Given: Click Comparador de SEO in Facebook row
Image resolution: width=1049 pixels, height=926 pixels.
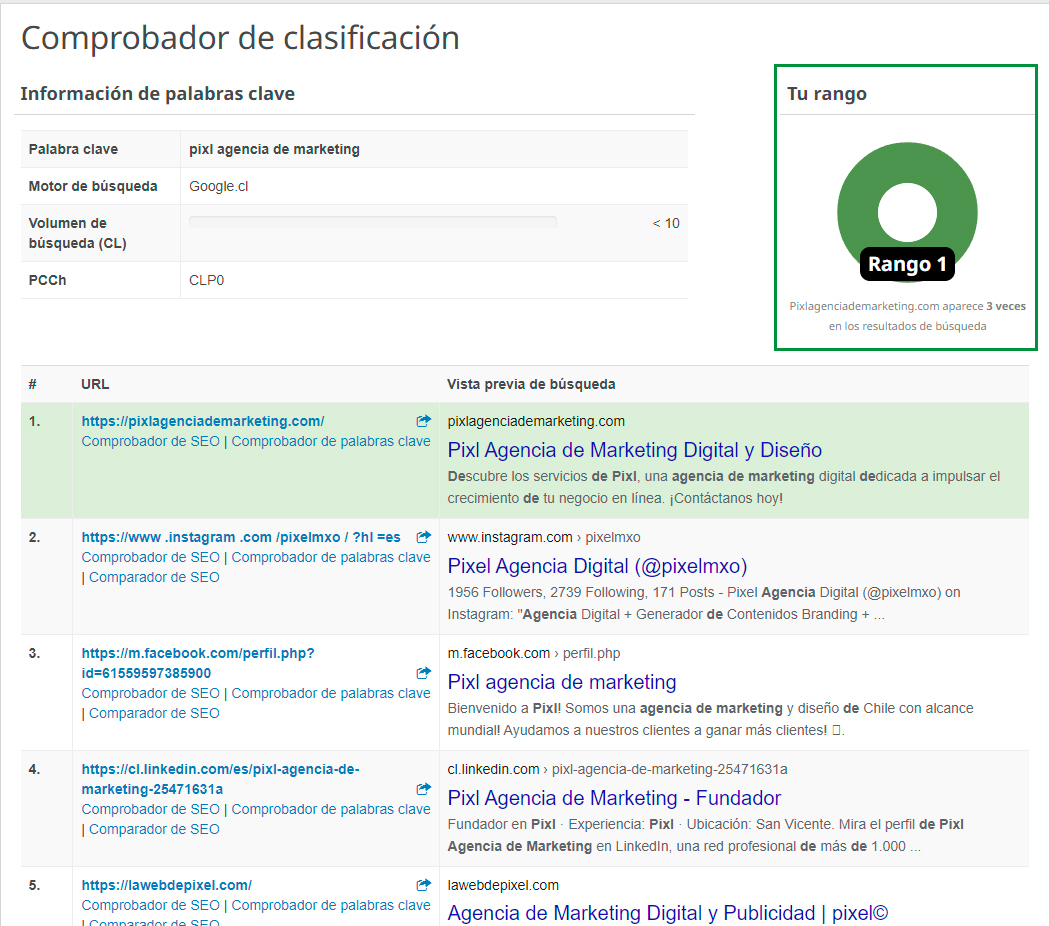Looking at the screenshot, I should 154,713.
